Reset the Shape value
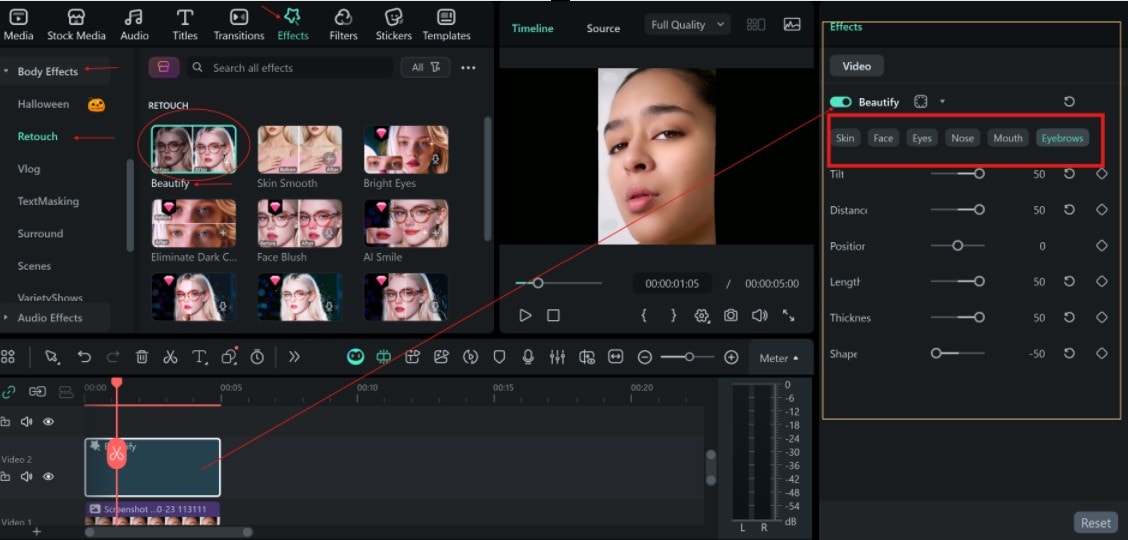 pyautogui.click(x=1069, y=353)
